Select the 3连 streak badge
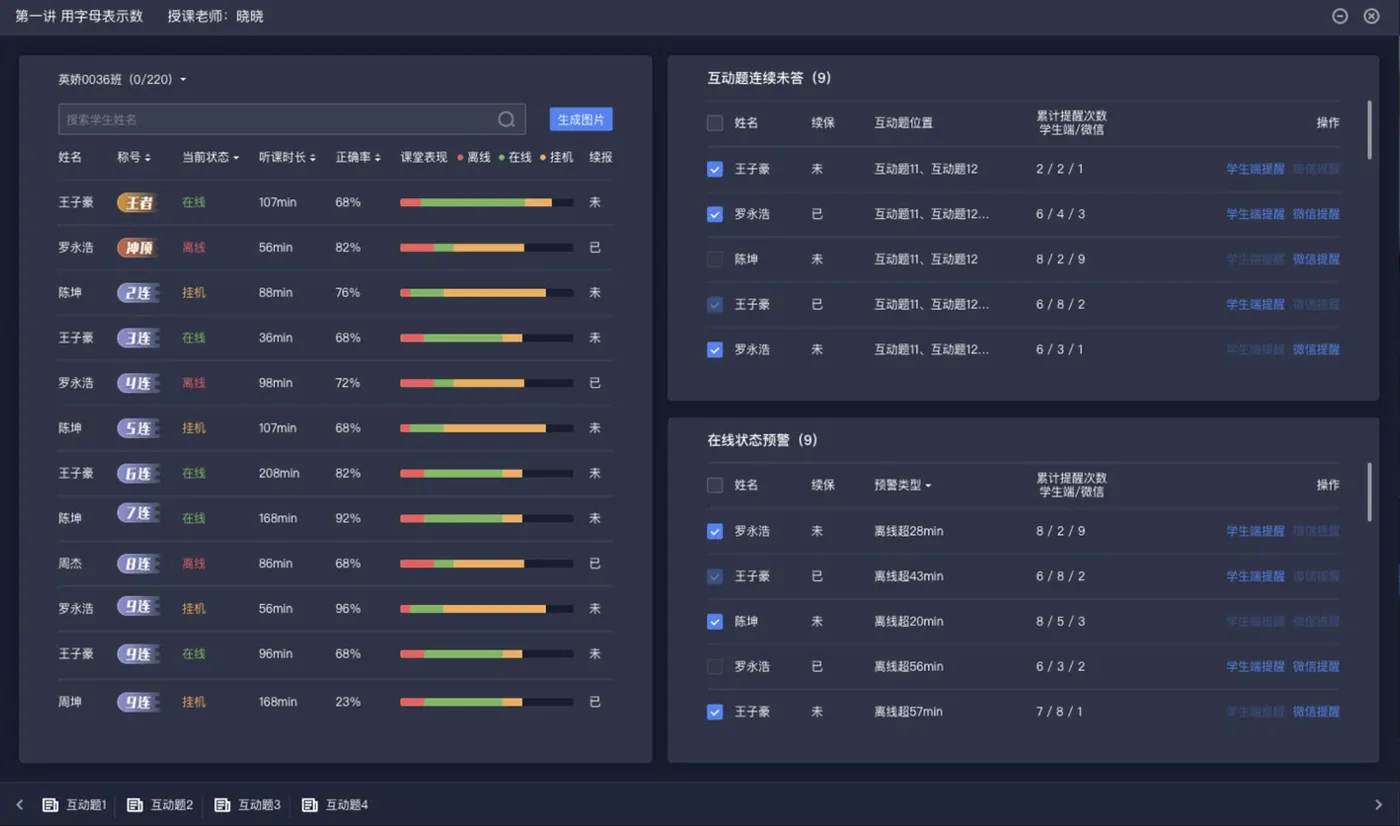 point(137,338)
